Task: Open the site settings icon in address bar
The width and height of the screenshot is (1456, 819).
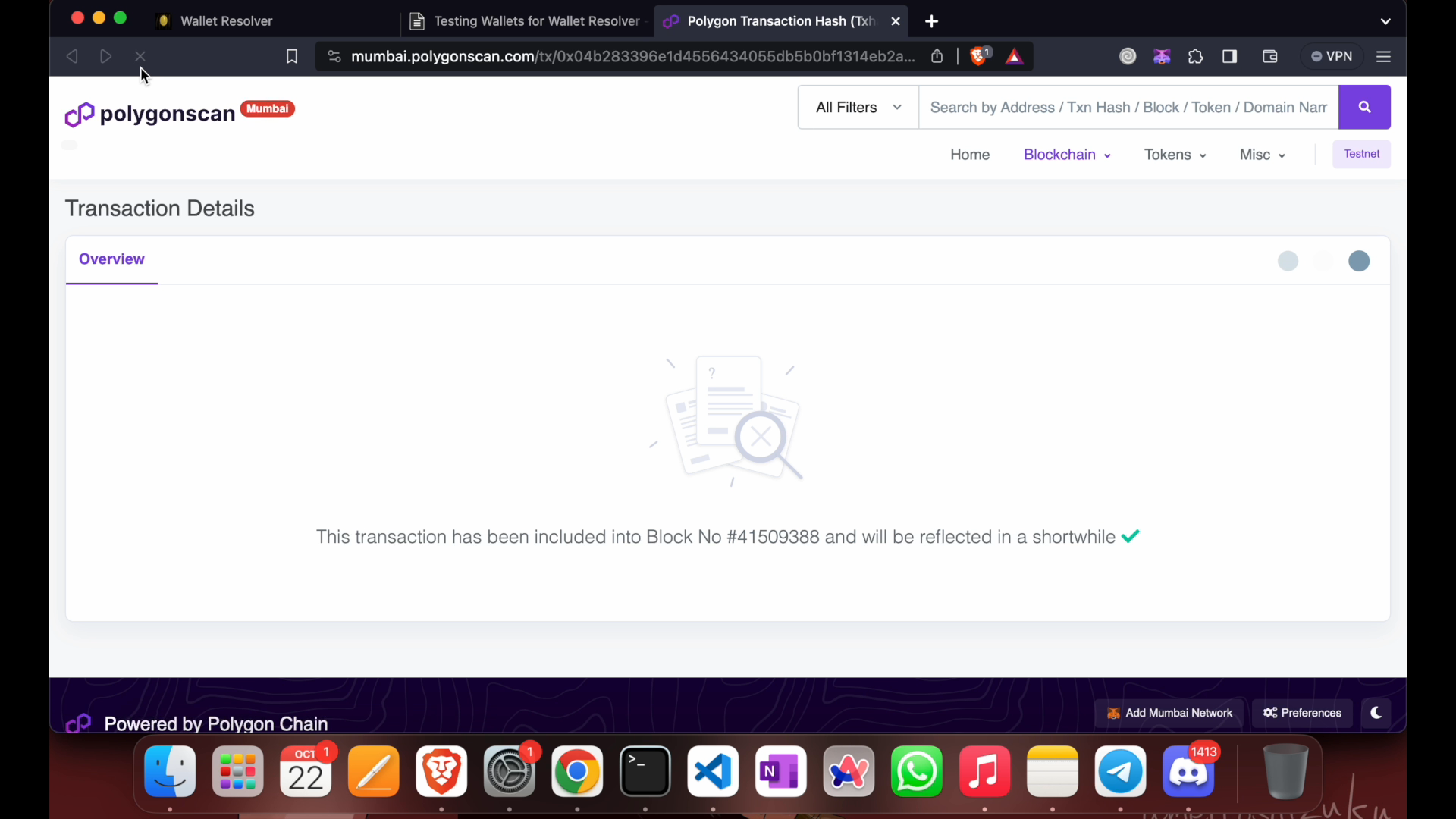Action: [334, 56]
